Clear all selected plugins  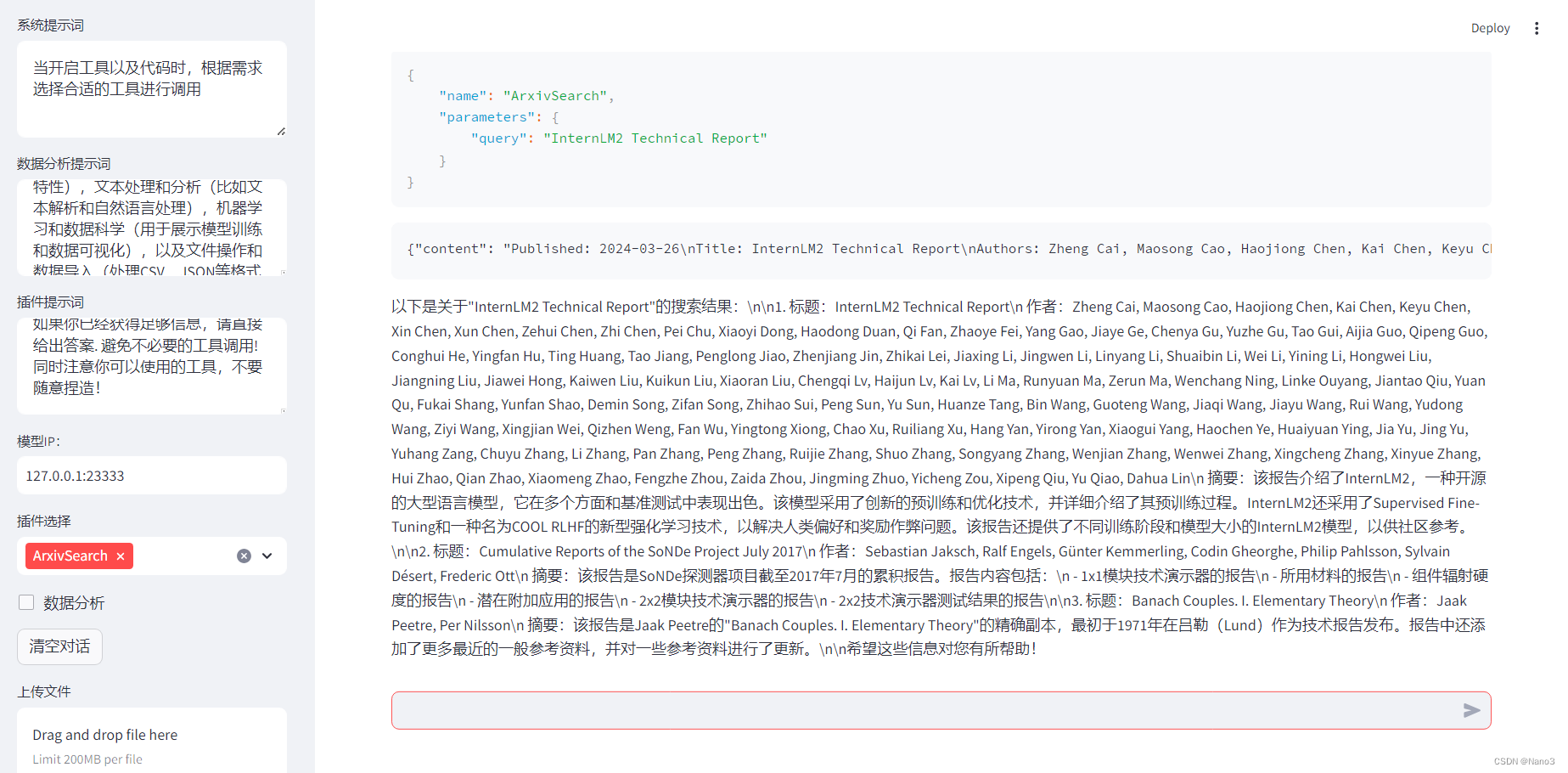coord(244,556)
